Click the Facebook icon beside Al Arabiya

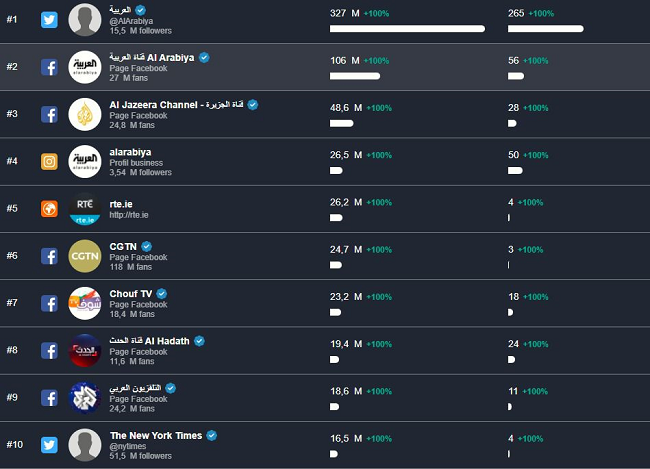49,67
